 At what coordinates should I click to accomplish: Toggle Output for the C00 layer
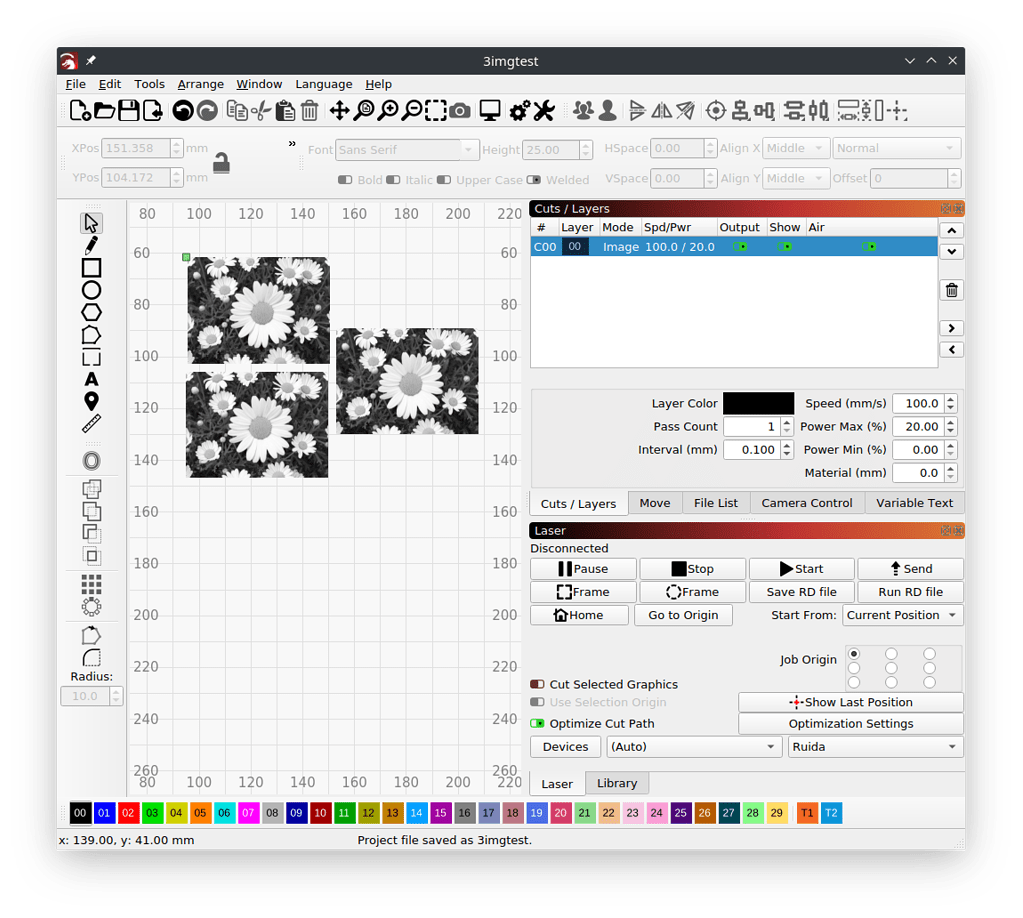742,247
